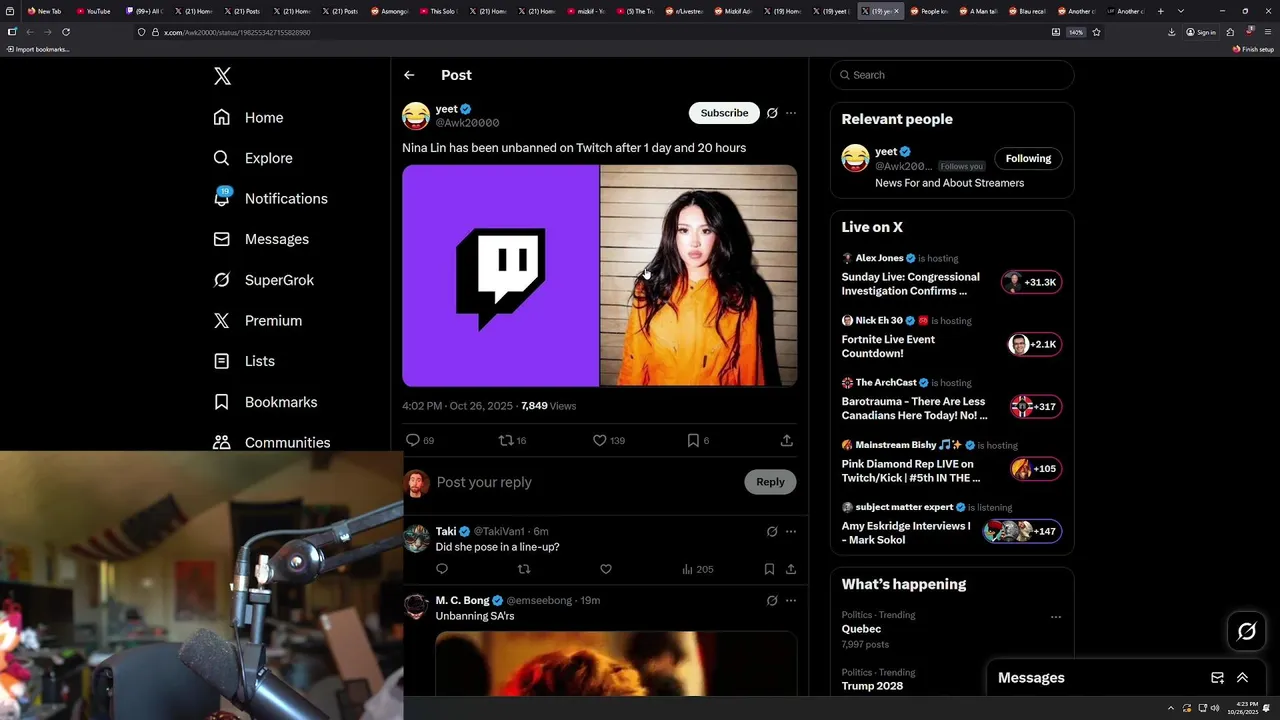
Task: Bookmark Taki's comment
Action: click(x=769, y=569)
